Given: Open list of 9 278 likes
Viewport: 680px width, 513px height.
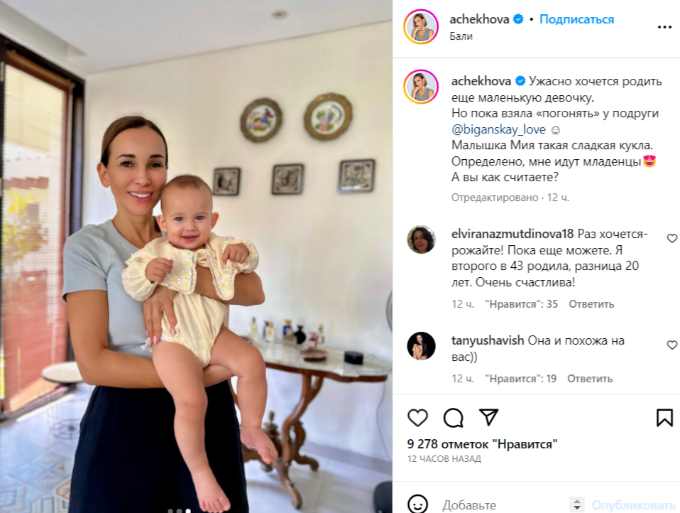Looking at the screenshot, I should [482, 444].
